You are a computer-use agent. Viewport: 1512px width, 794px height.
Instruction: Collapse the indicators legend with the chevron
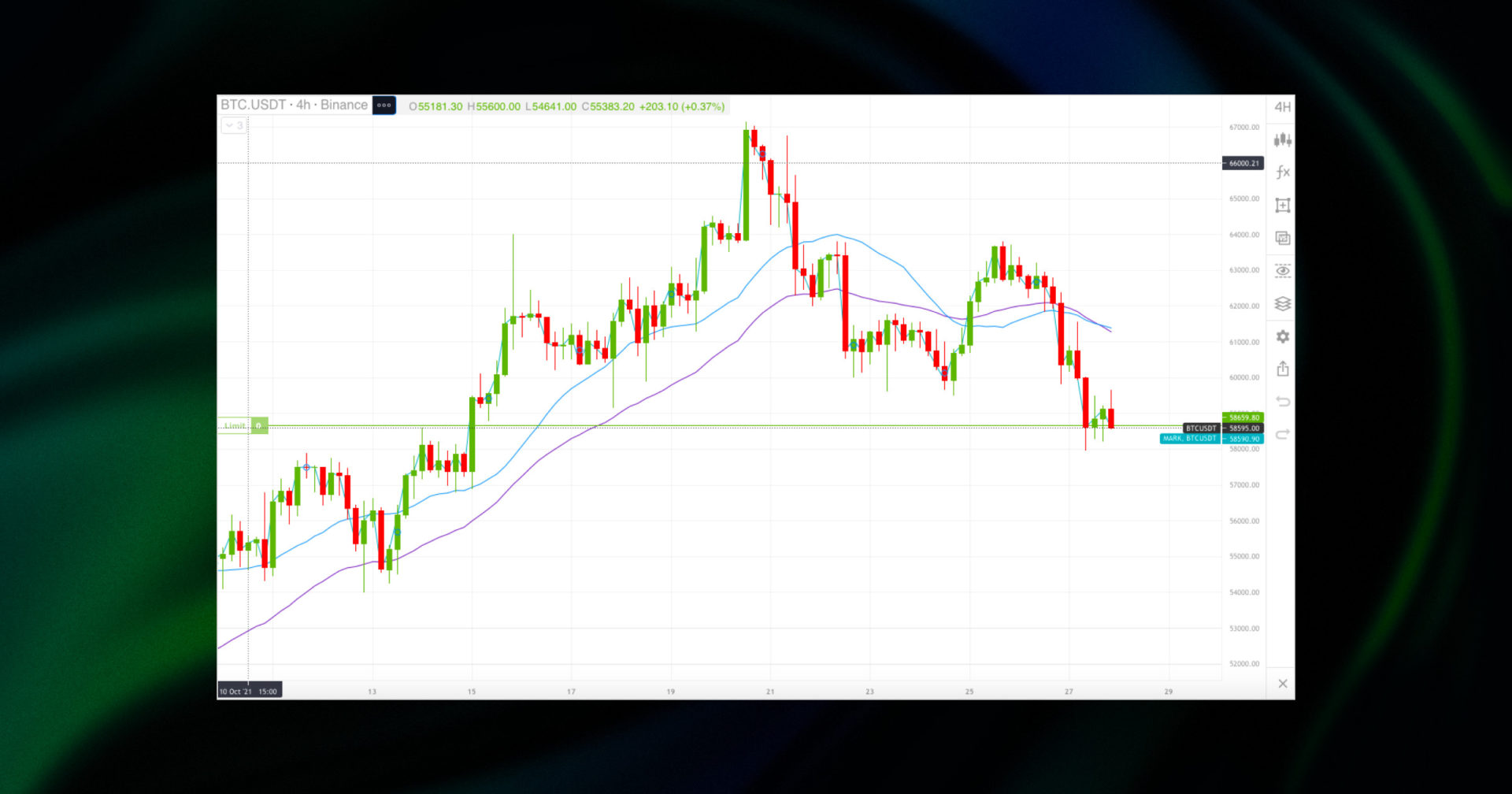(x=233, y=125)
